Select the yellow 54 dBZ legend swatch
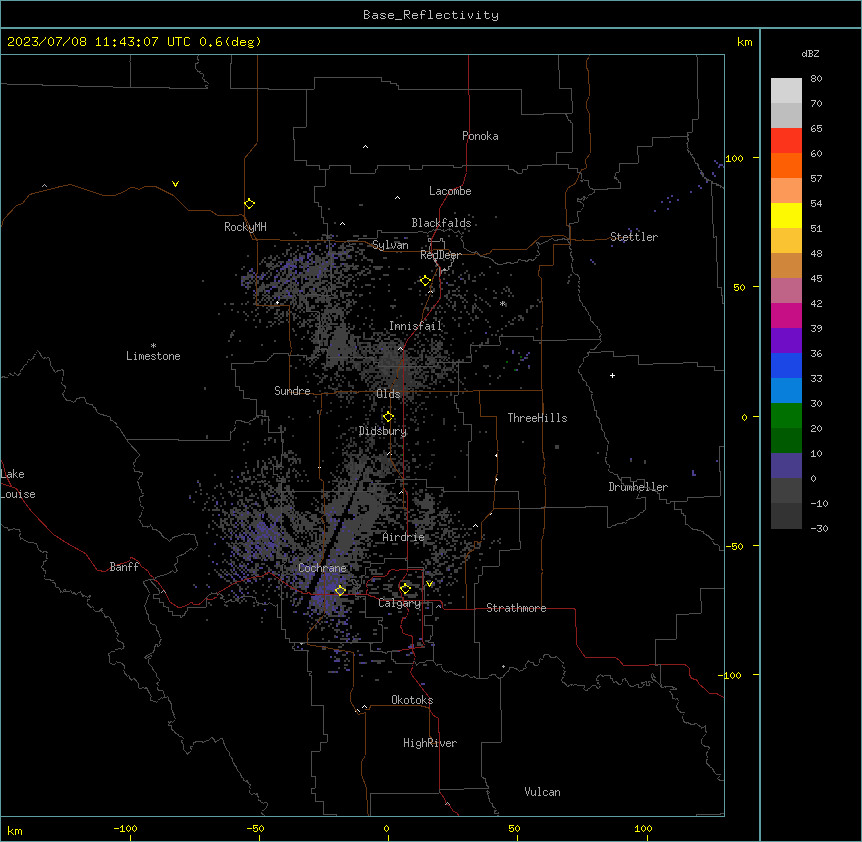The width and height of the screenshot is (862, 842). click(x=786, y=215)
